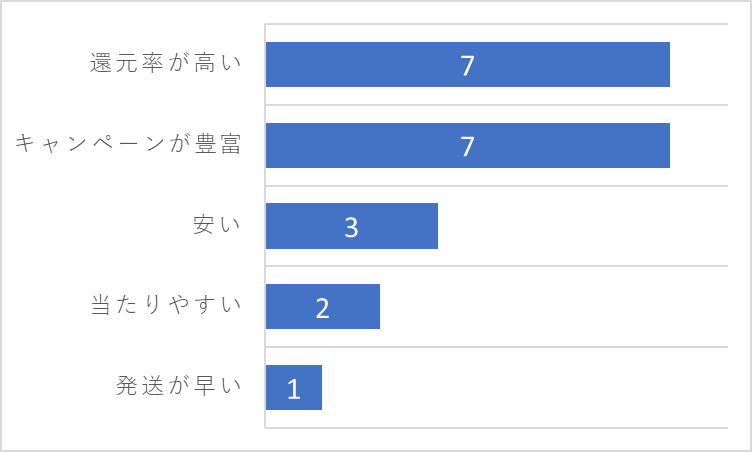Click the 発送が早い bar

(x=294, y=388)
